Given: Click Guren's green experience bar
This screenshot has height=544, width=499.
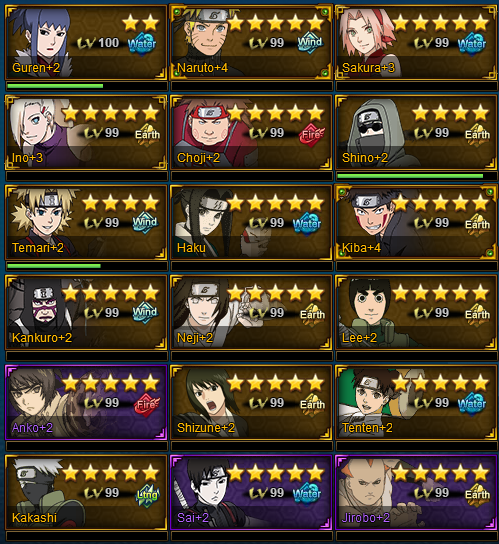Looking at the screenshot, I should click(55, 86).
